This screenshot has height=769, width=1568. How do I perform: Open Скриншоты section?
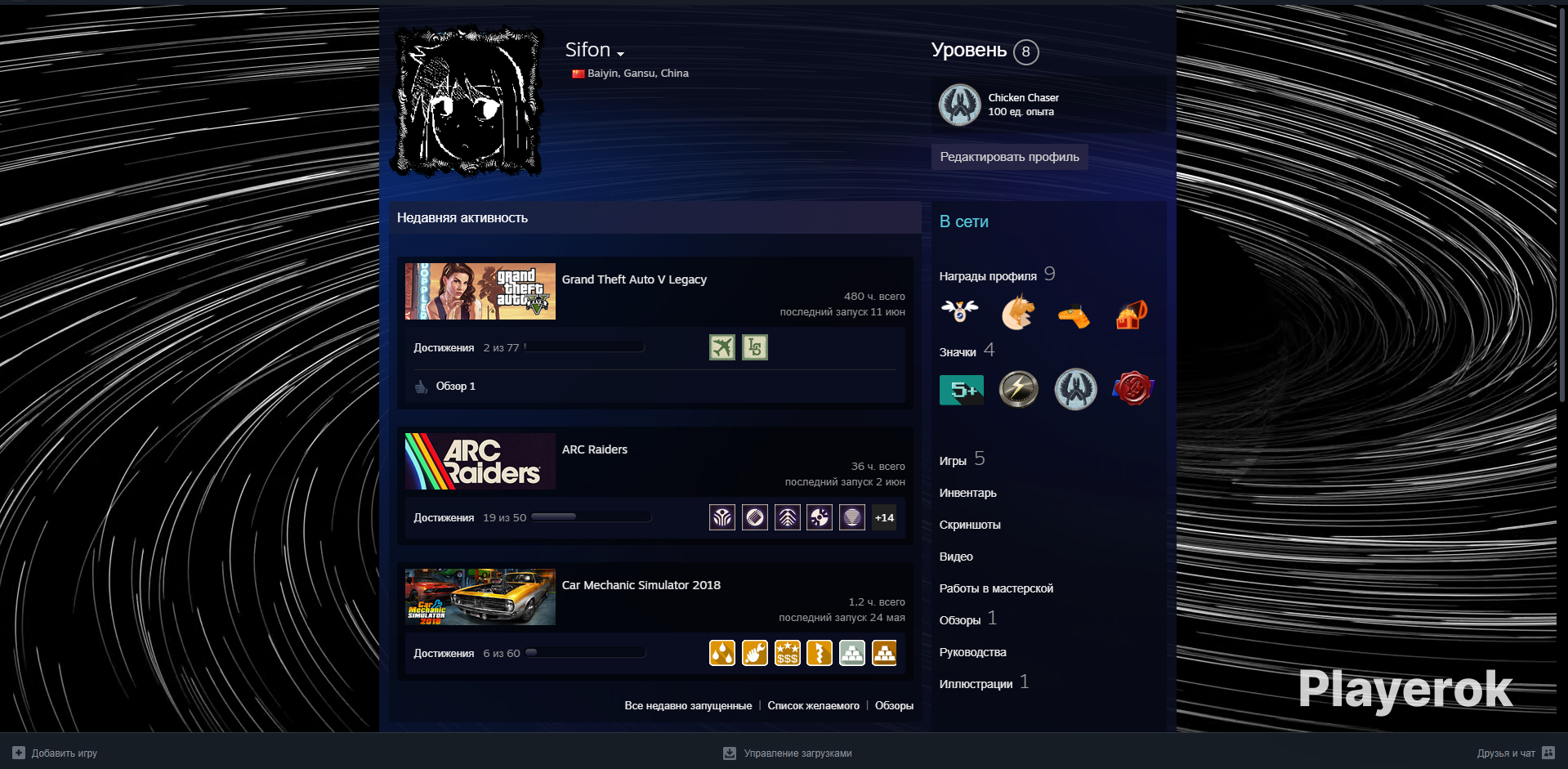(970, 525)
